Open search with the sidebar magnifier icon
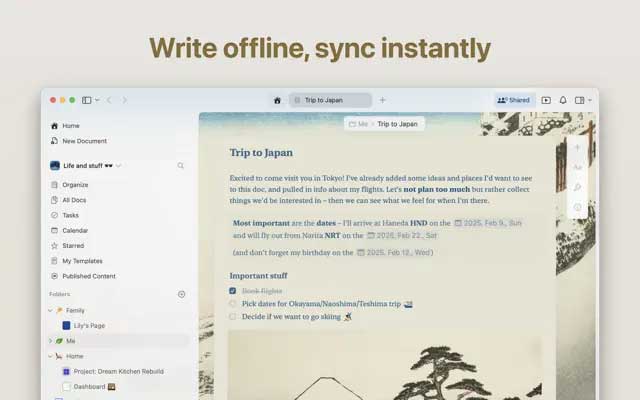Screen dimensions: 640x400 [181, 165]
